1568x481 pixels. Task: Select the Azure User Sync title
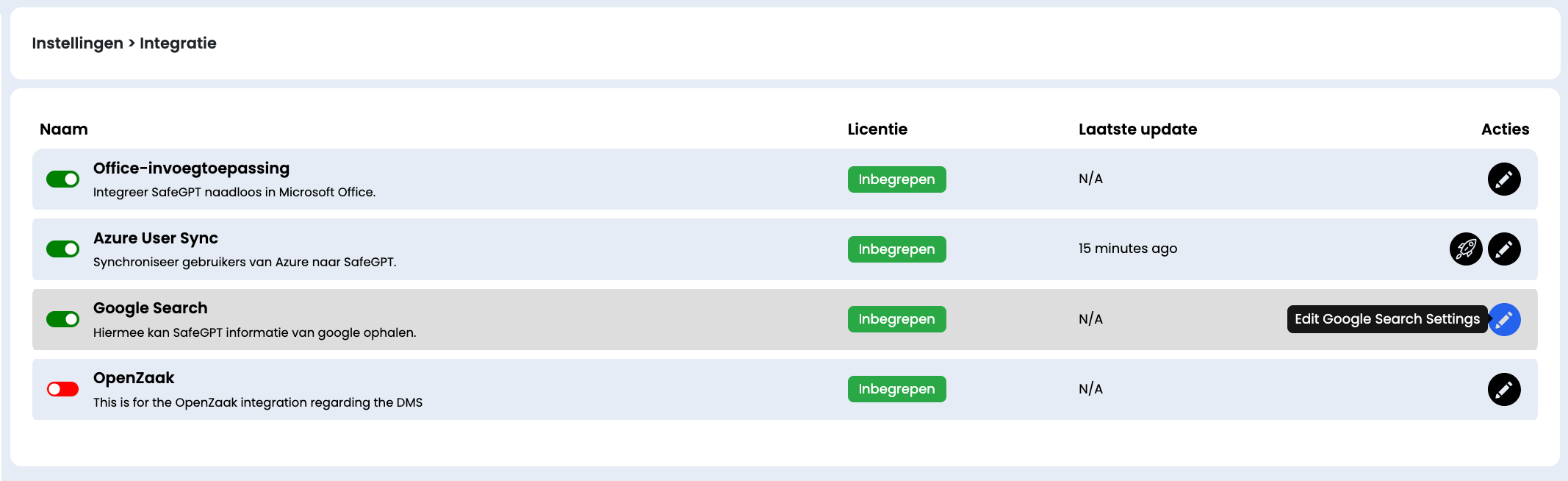coord(156,238)
